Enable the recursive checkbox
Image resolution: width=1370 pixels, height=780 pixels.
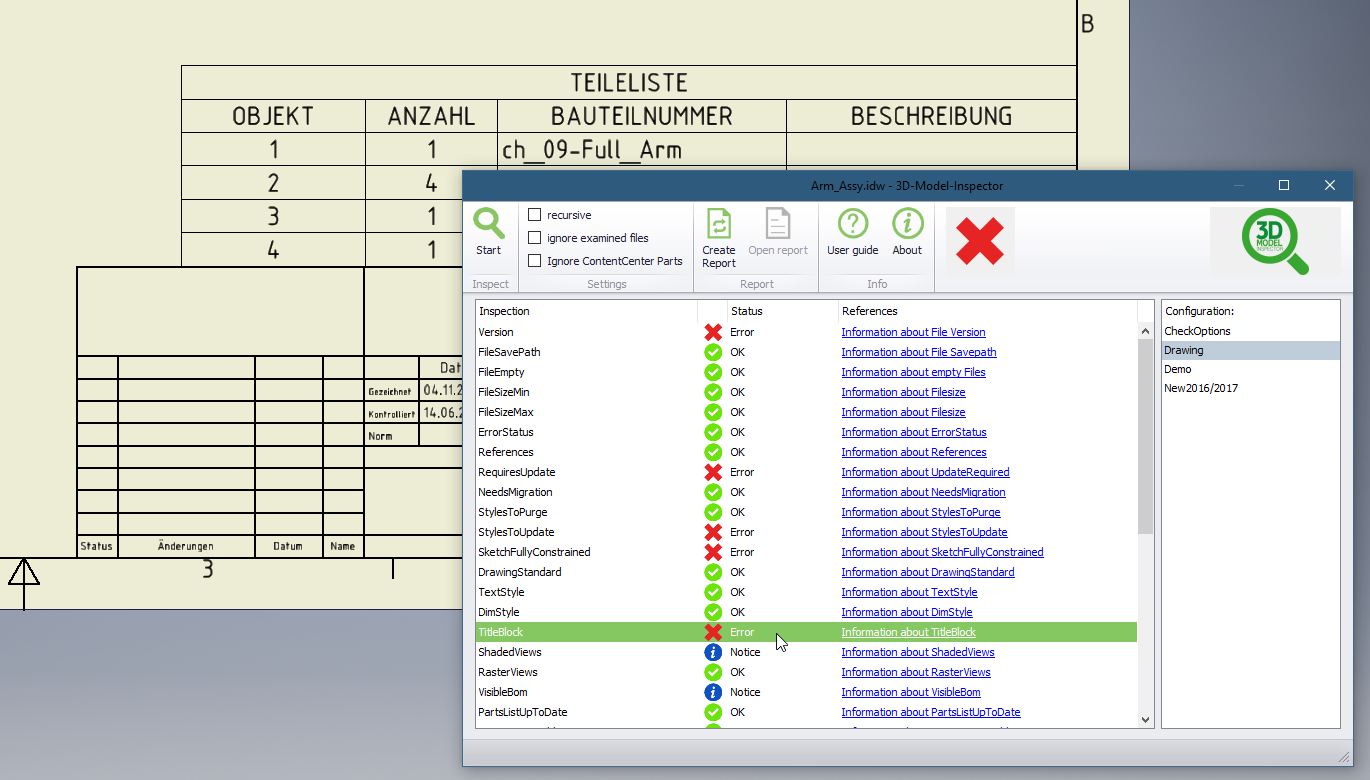pos(535,215)
